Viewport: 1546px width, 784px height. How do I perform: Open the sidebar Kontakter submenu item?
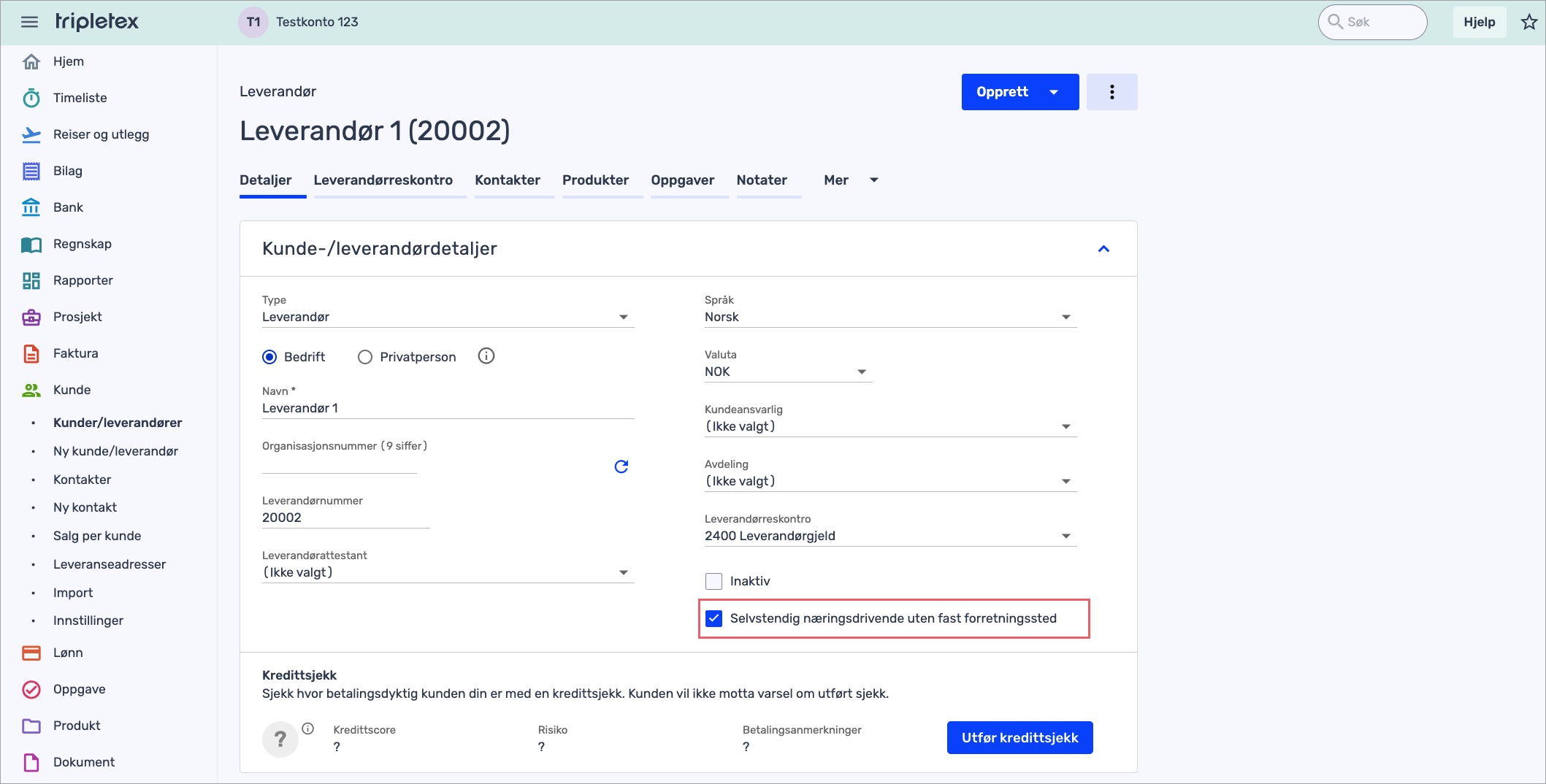tap(83, 480)
